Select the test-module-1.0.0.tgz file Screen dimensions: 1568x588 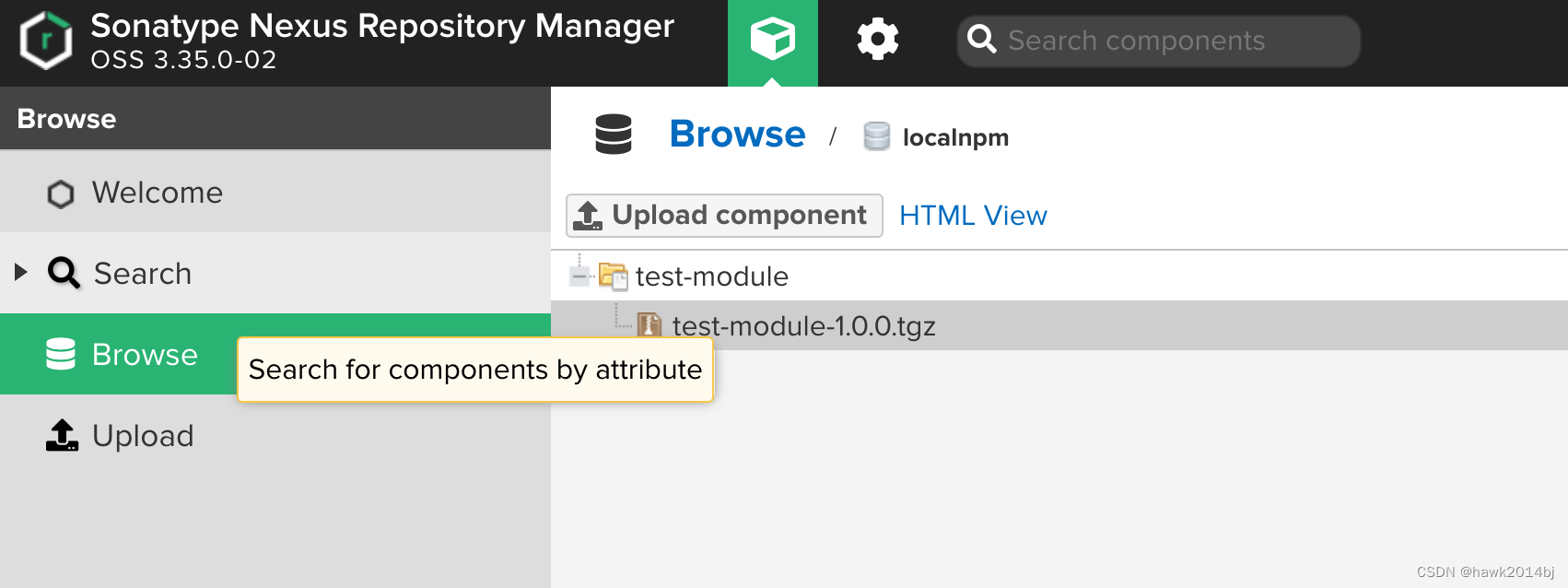(803, 326)
